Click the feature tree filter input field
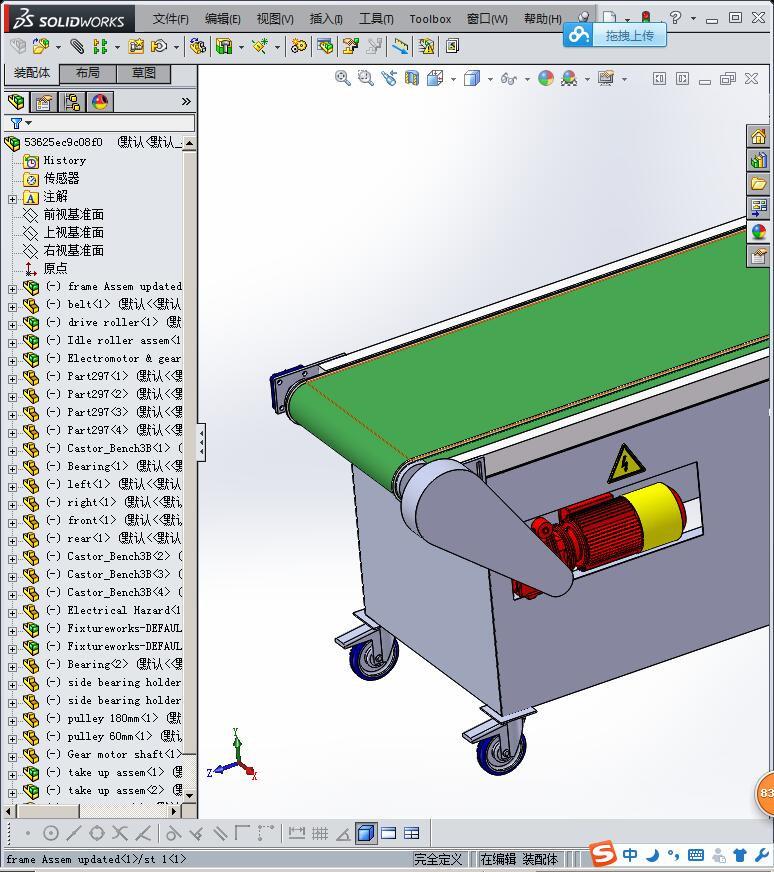Image resolution: width=774 pixels, height=872 pixels. click(113, 123)
